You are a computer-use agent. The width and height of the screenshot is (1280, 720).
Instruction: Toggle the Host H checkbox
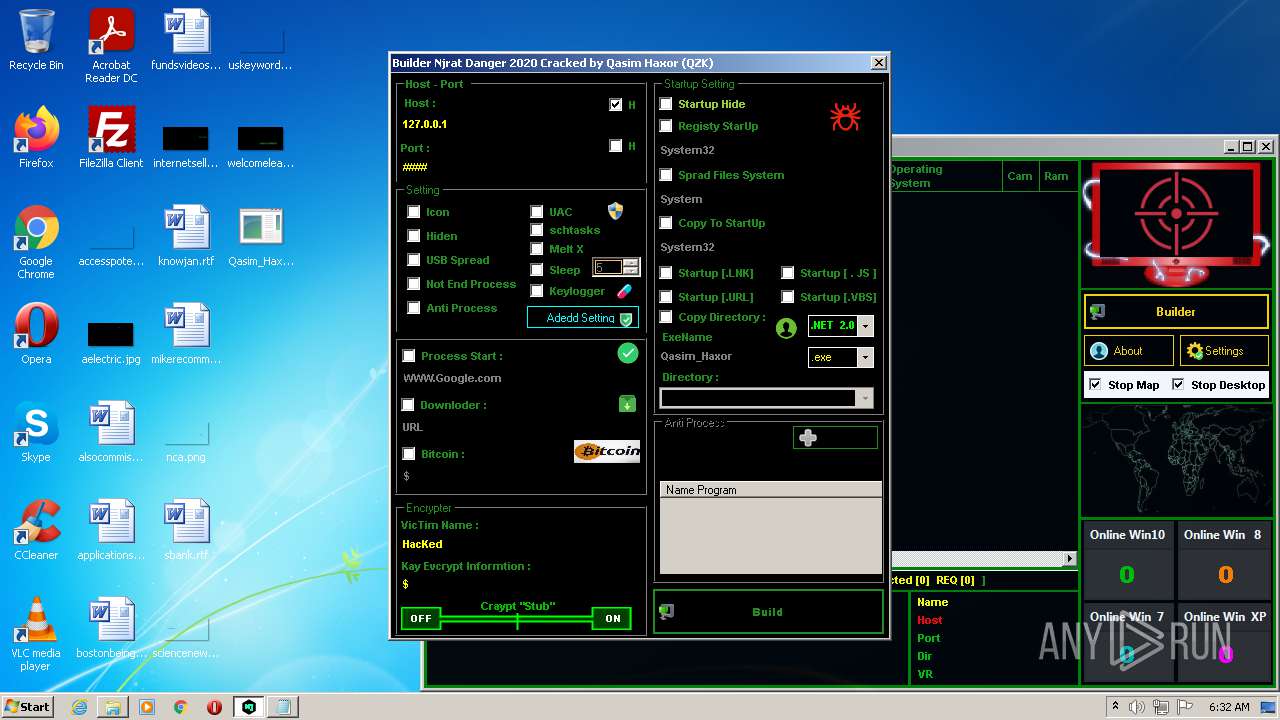point(615,104)
